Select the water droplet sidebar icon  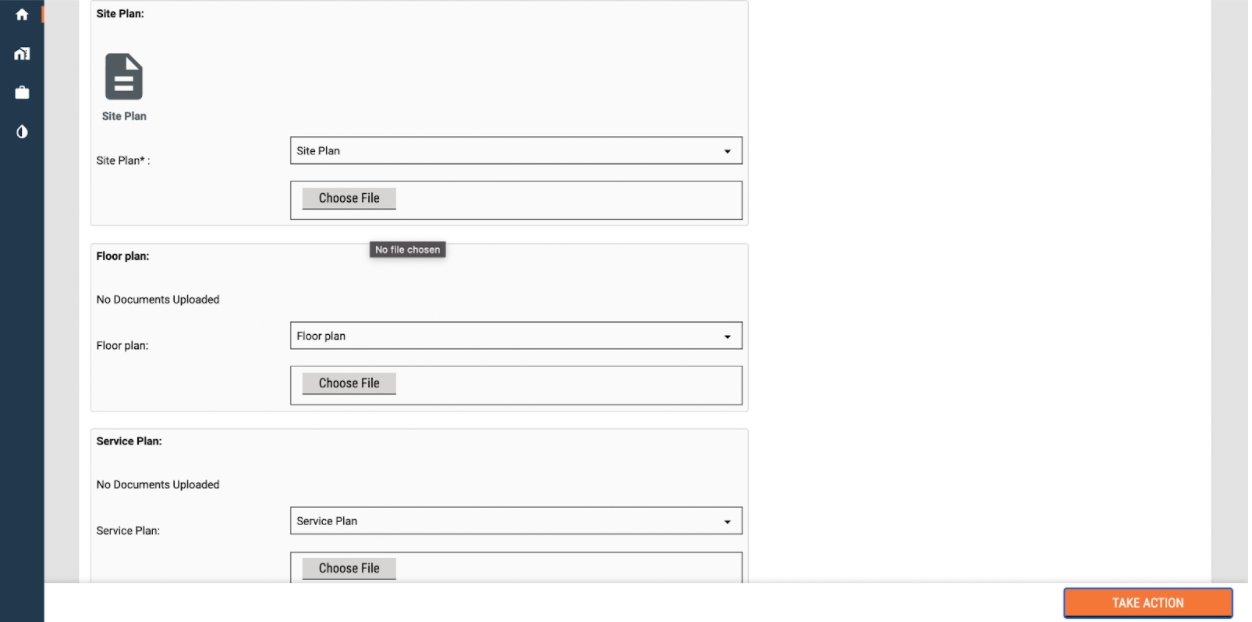click(x=21, y=132)
